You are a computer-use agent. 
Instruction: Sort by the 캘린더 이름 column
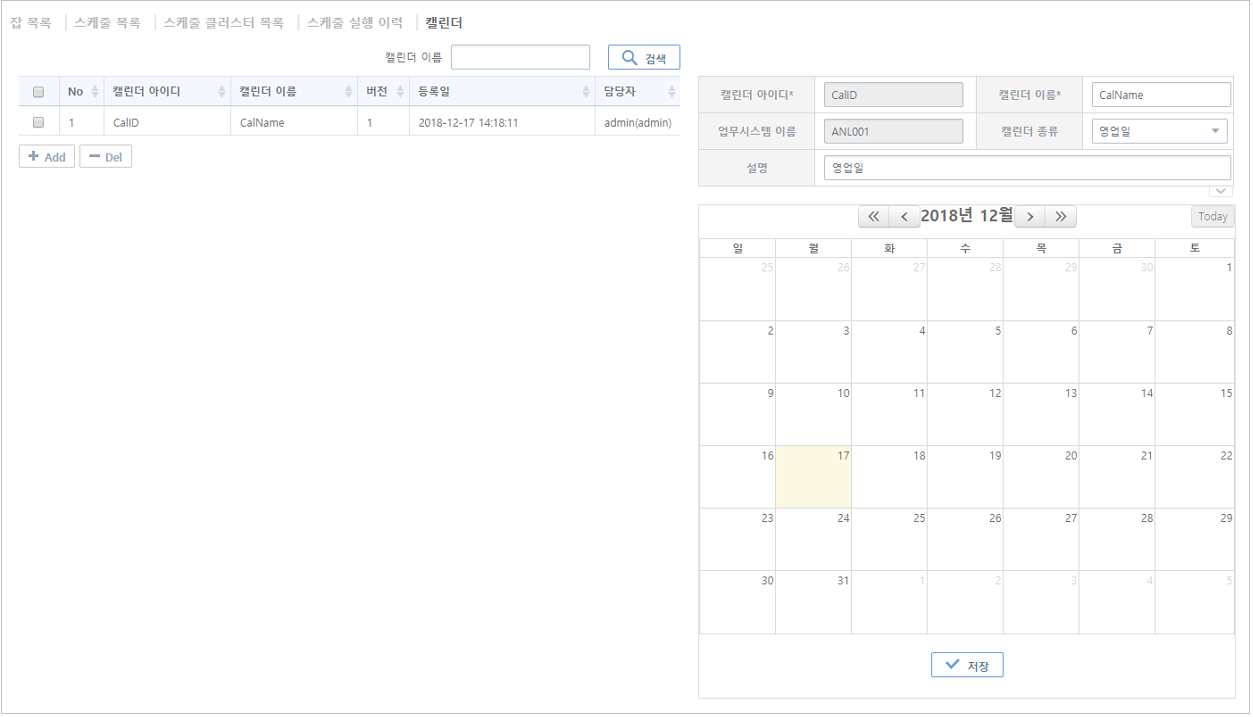tap(294, 92)
